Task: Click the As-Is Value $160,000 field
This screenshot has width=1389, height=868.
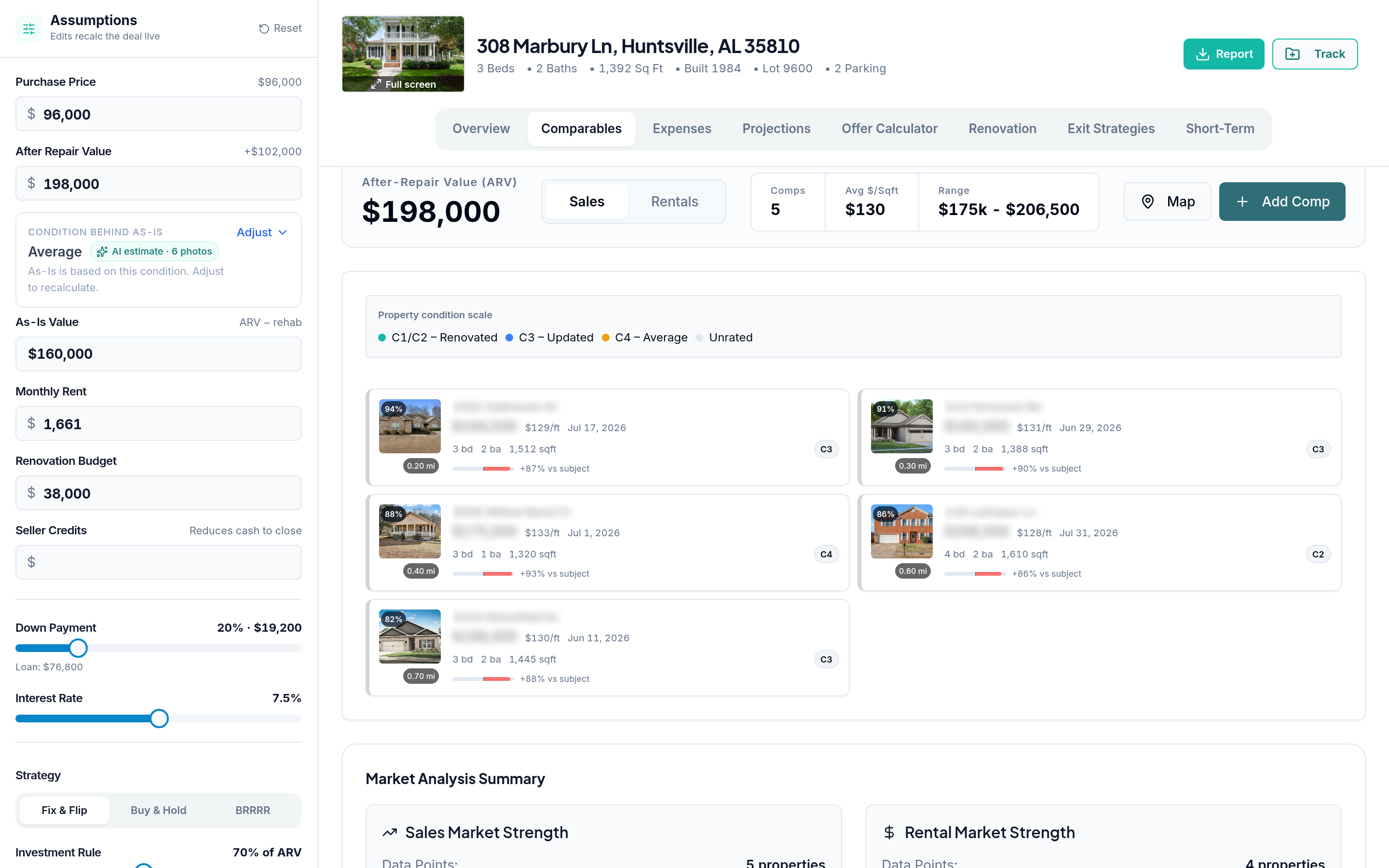Action: click(x=158, y=353)
